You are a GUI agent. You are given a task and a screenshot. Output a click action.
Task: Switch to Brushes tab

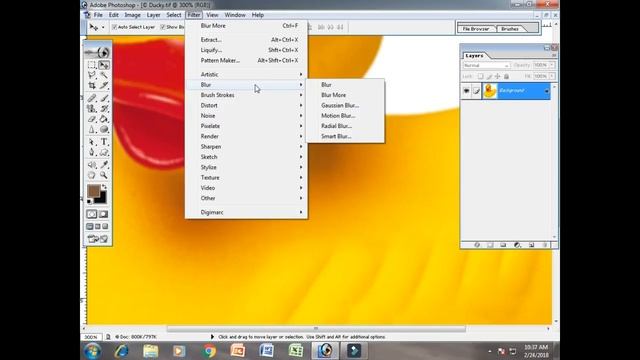[x=510, y=29]
